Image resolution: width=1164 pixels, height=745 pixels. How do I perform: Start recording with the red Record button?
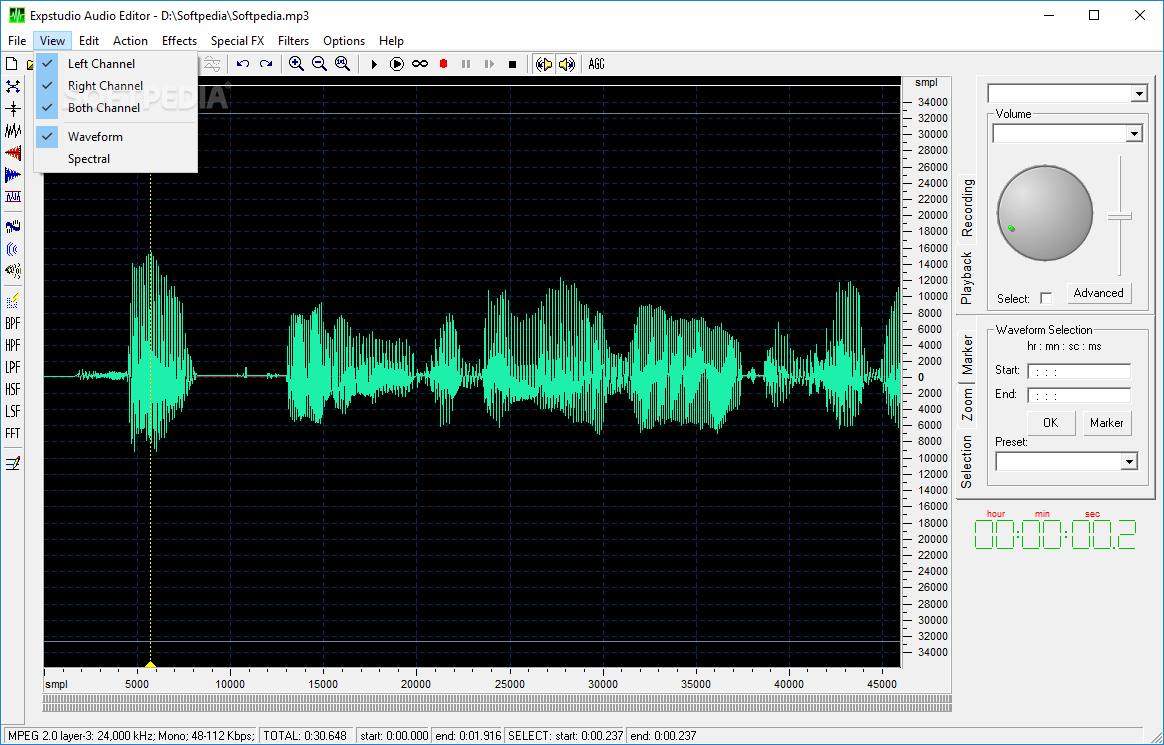tap(443, 65)
